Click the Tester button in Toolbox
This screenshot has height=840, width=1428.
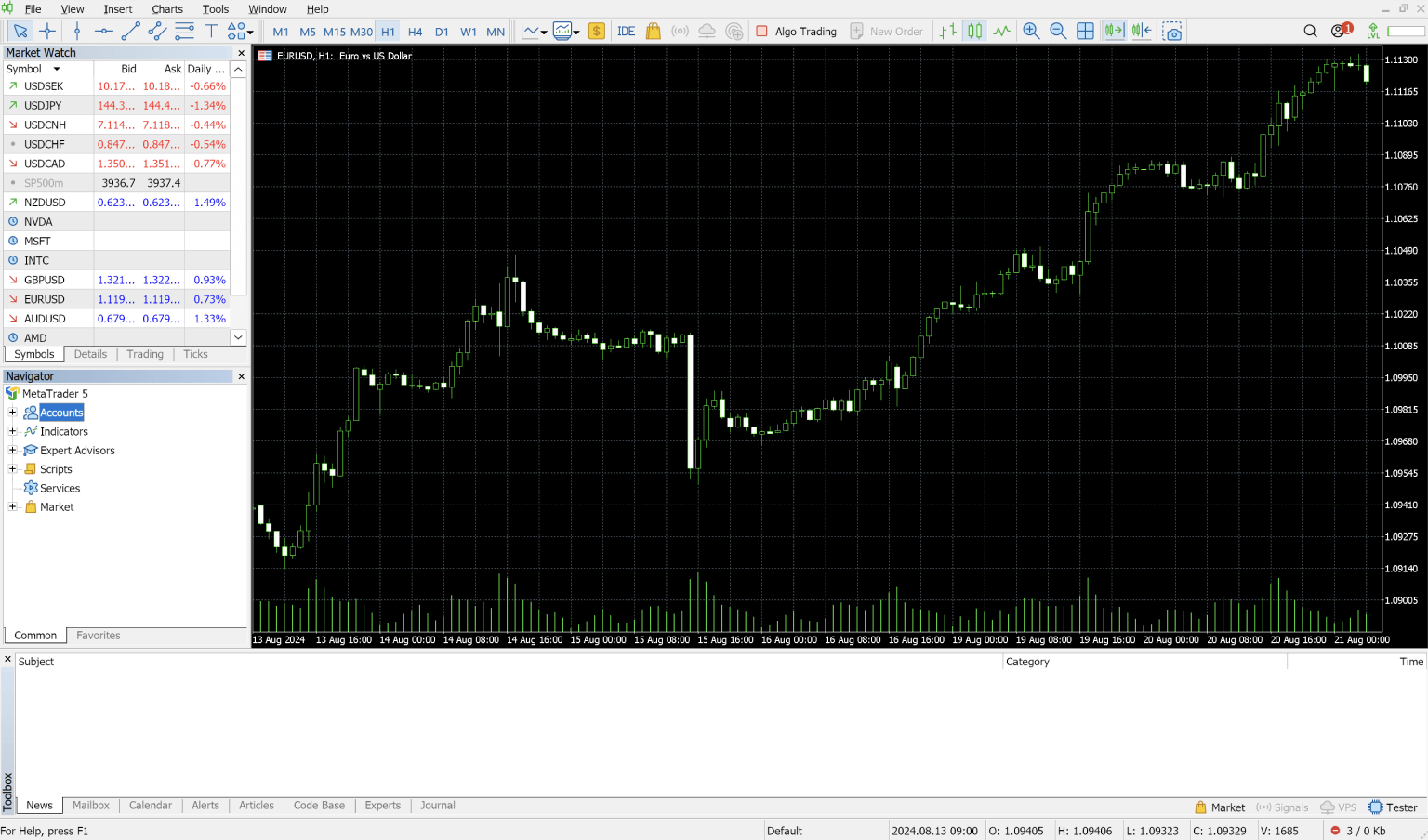pyautogui.click(x=1392, y=807)
